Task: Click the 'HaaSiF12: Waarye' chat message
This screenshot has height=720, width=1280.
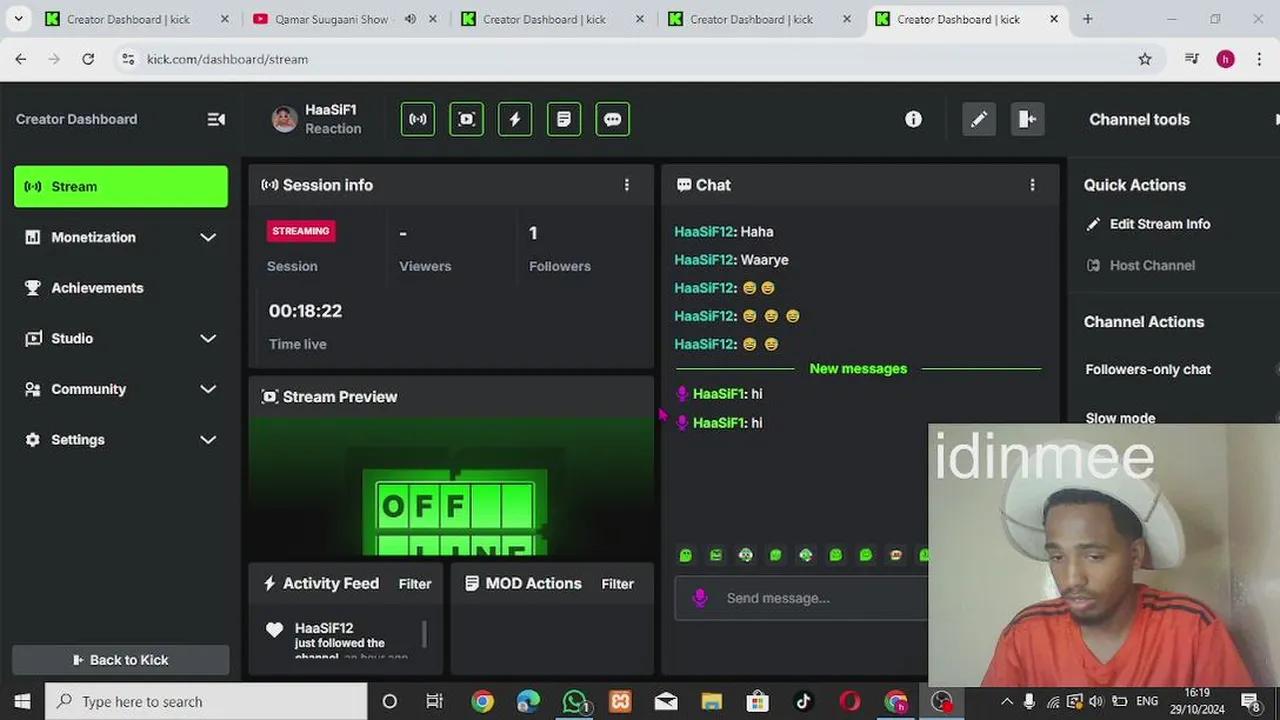Action: tap(731, 259)
